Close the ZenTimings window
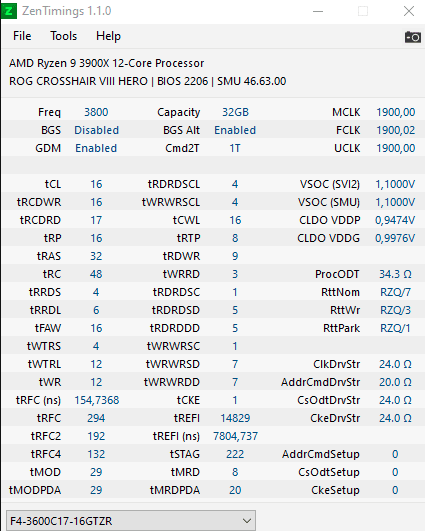The image size is (425, 531). click(409, 11)
